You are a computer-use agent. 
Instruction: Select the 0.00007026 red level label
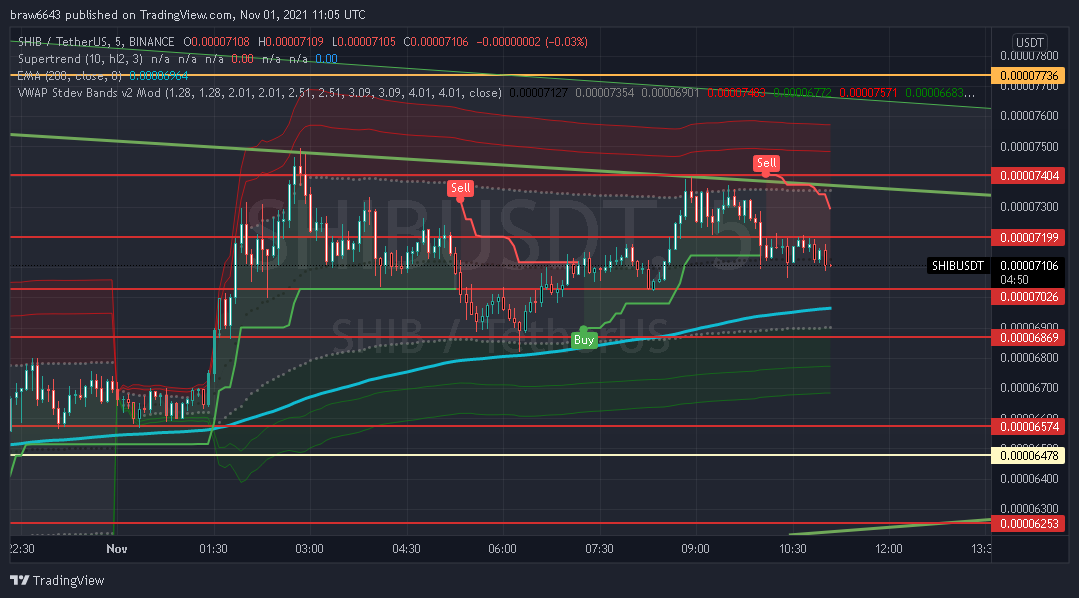(1028, 297)
